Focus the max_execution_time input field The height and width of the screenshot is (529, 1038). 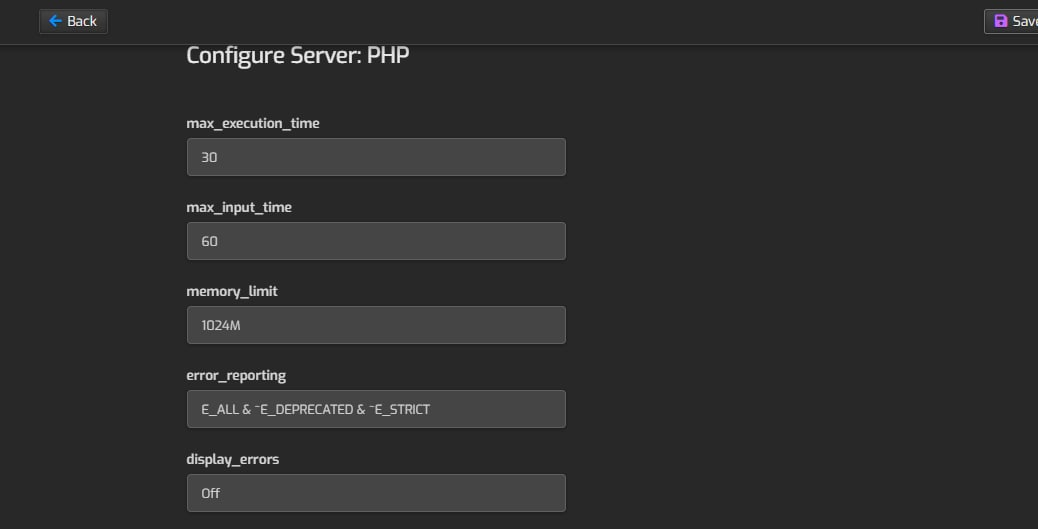pyautogui.click(x=376, y=157)
